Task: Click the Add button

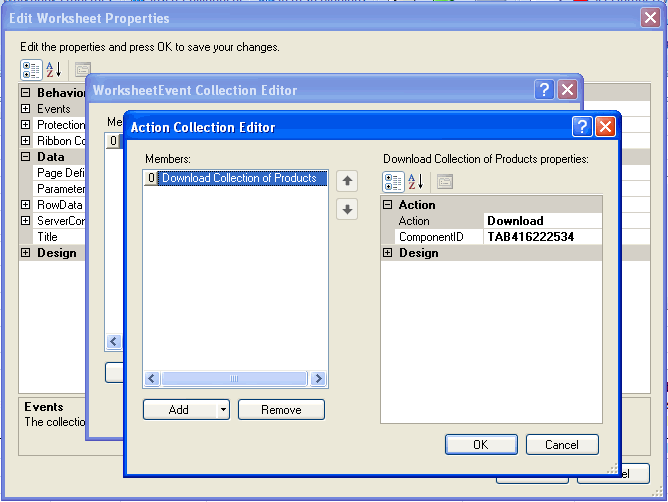Action: (x=179, y=410)
